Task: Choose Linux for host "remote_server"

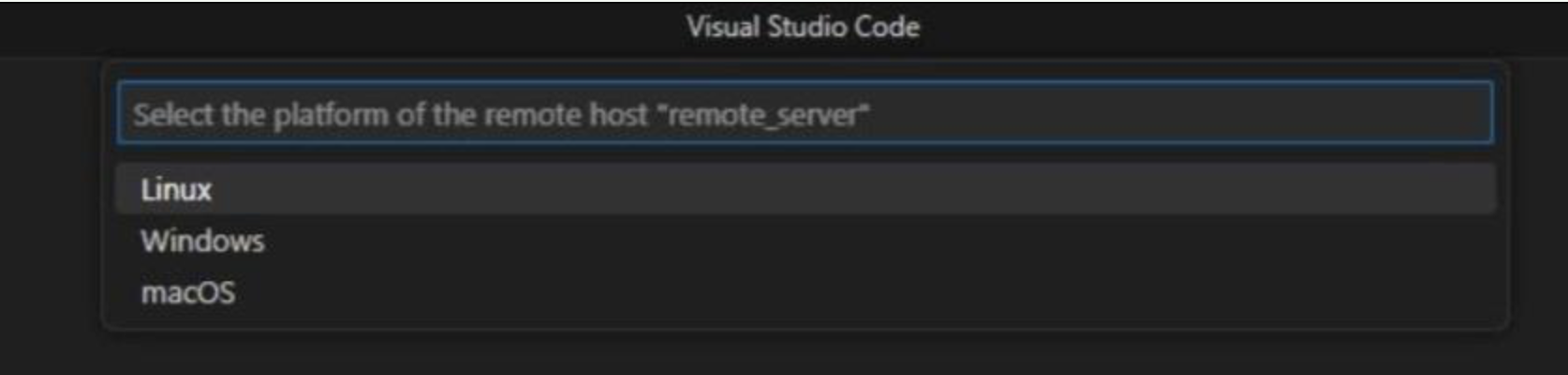Action: (177, 190)
